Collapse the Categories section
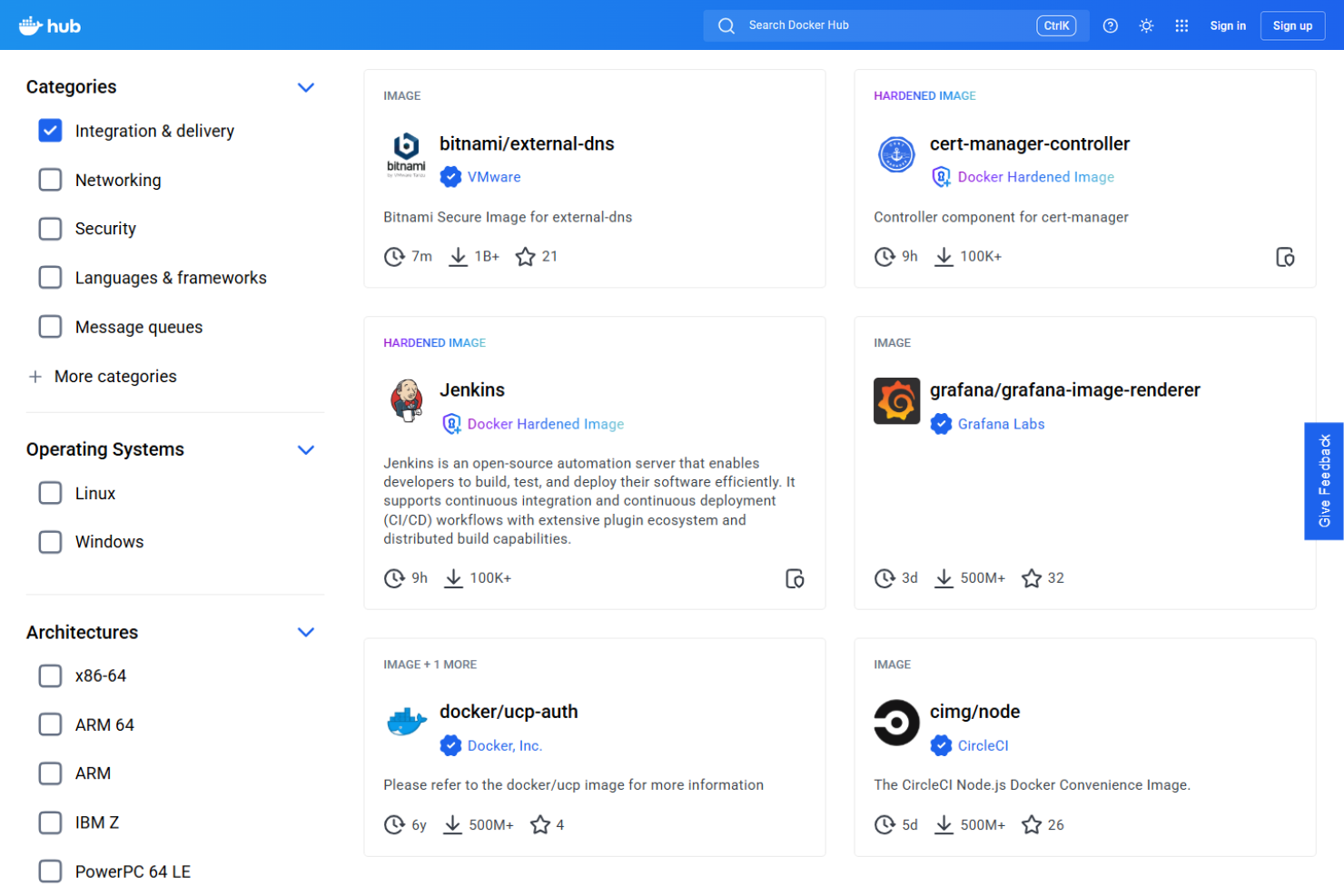 (306, 87)
